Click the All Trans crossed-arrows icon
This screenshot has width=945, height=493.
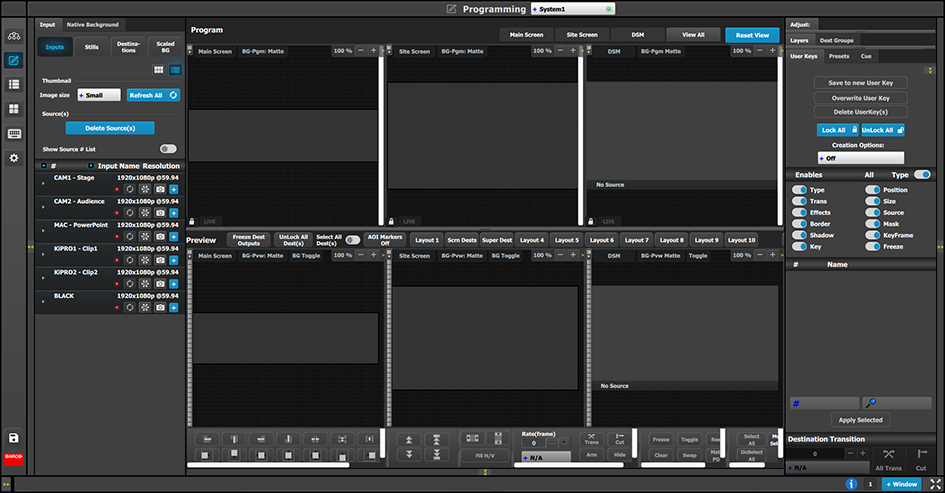click(x=888, y=454)
